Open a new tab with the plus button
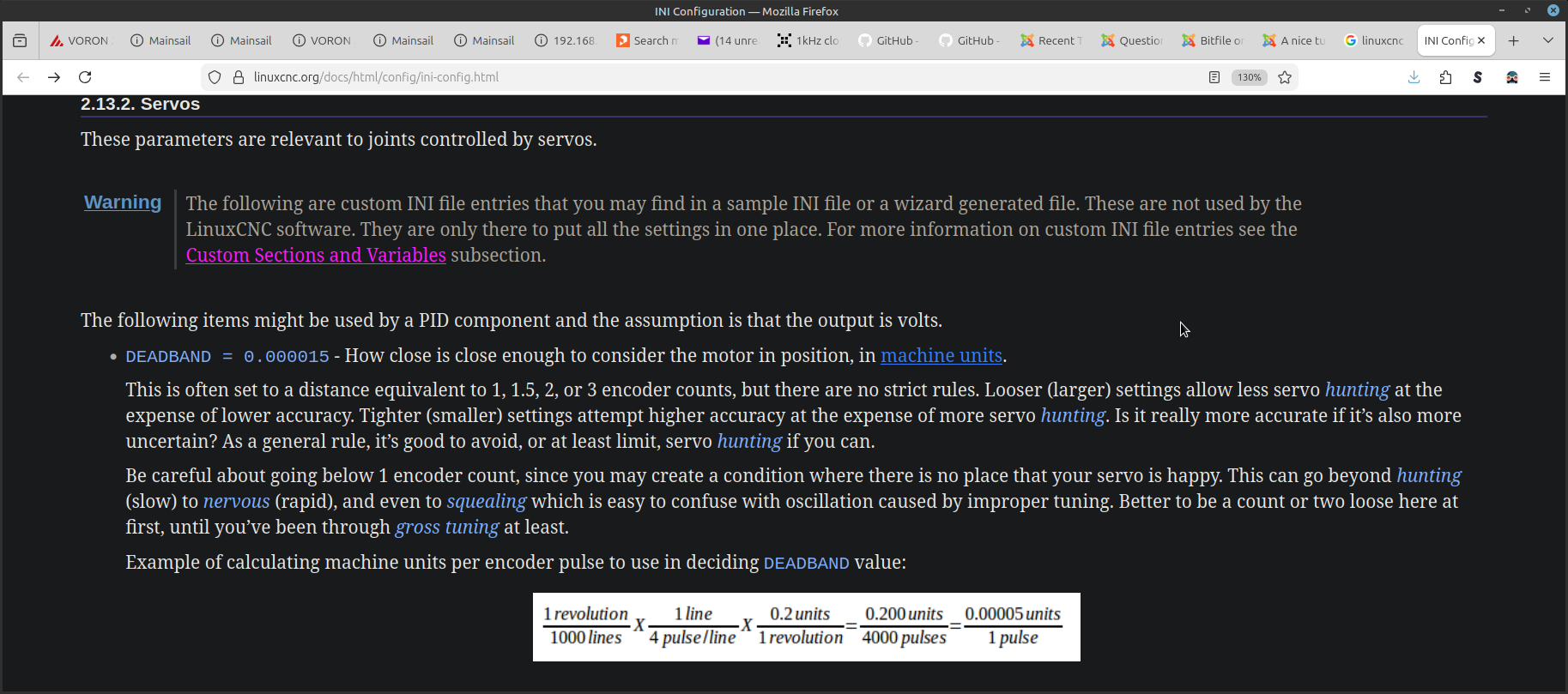 point(1514,40)
